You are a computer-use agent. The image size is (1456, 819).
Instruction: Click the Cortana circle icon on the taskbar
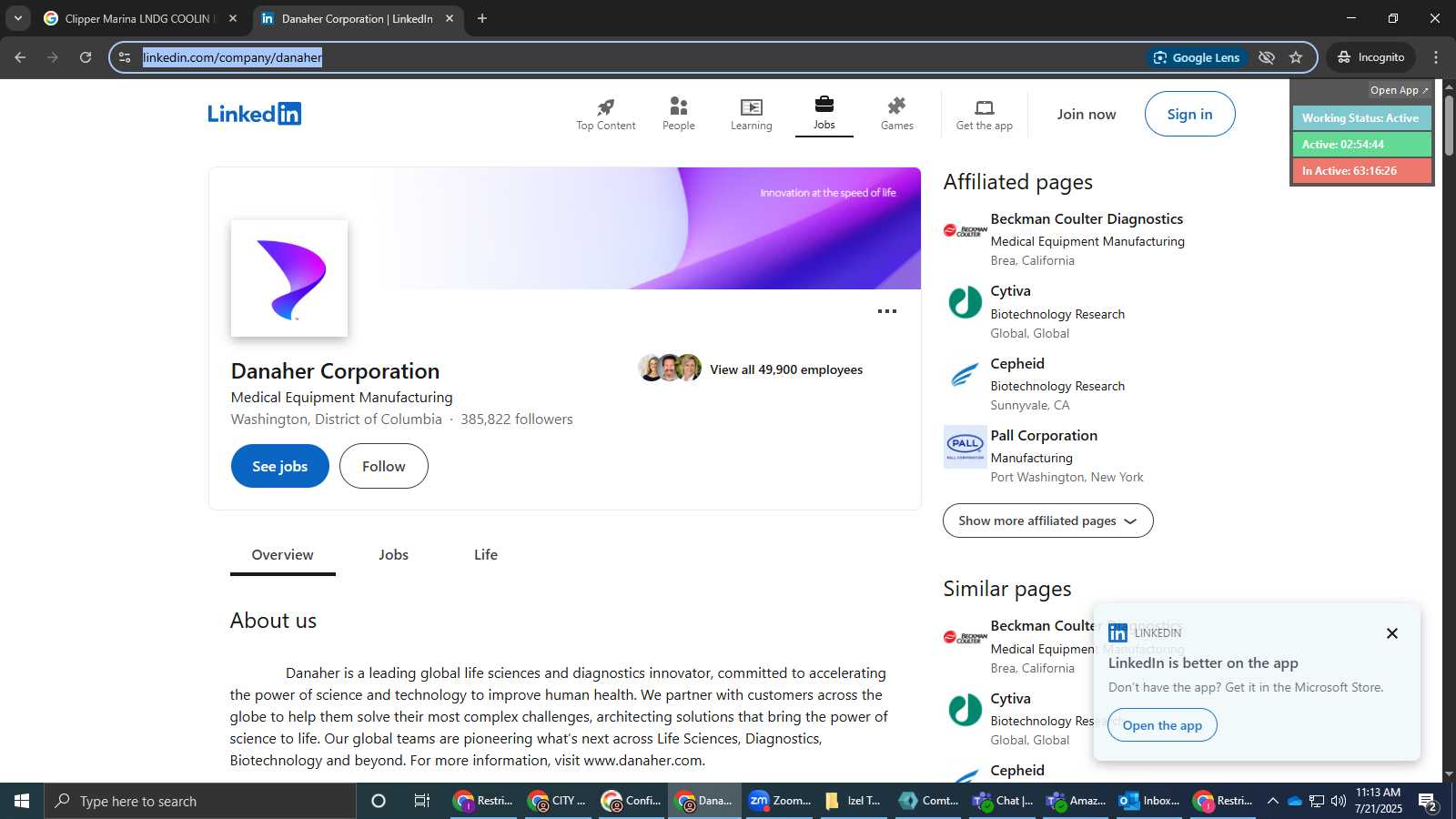pyautogui.click(x=379, y=801)
